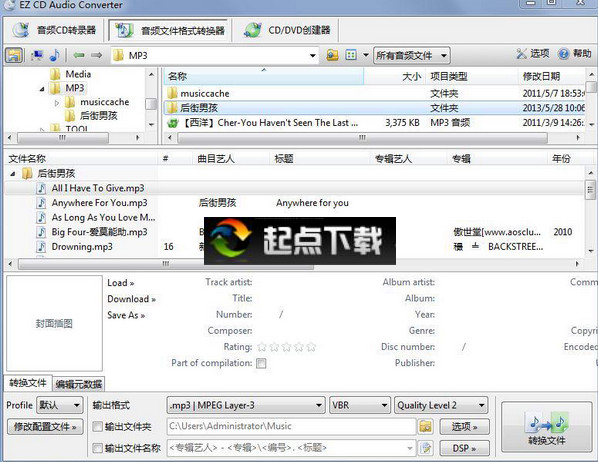598x462 pixels.
Task: Open the Profile 默认 dropdown
Action: pyautogui.click(x=59, y=405)
